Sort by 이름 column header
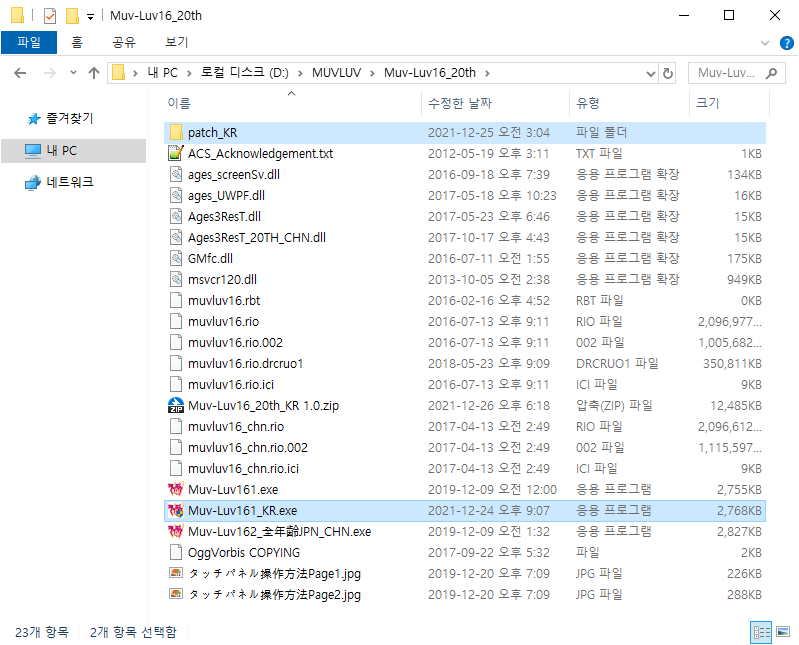 (x=293, y=103)
